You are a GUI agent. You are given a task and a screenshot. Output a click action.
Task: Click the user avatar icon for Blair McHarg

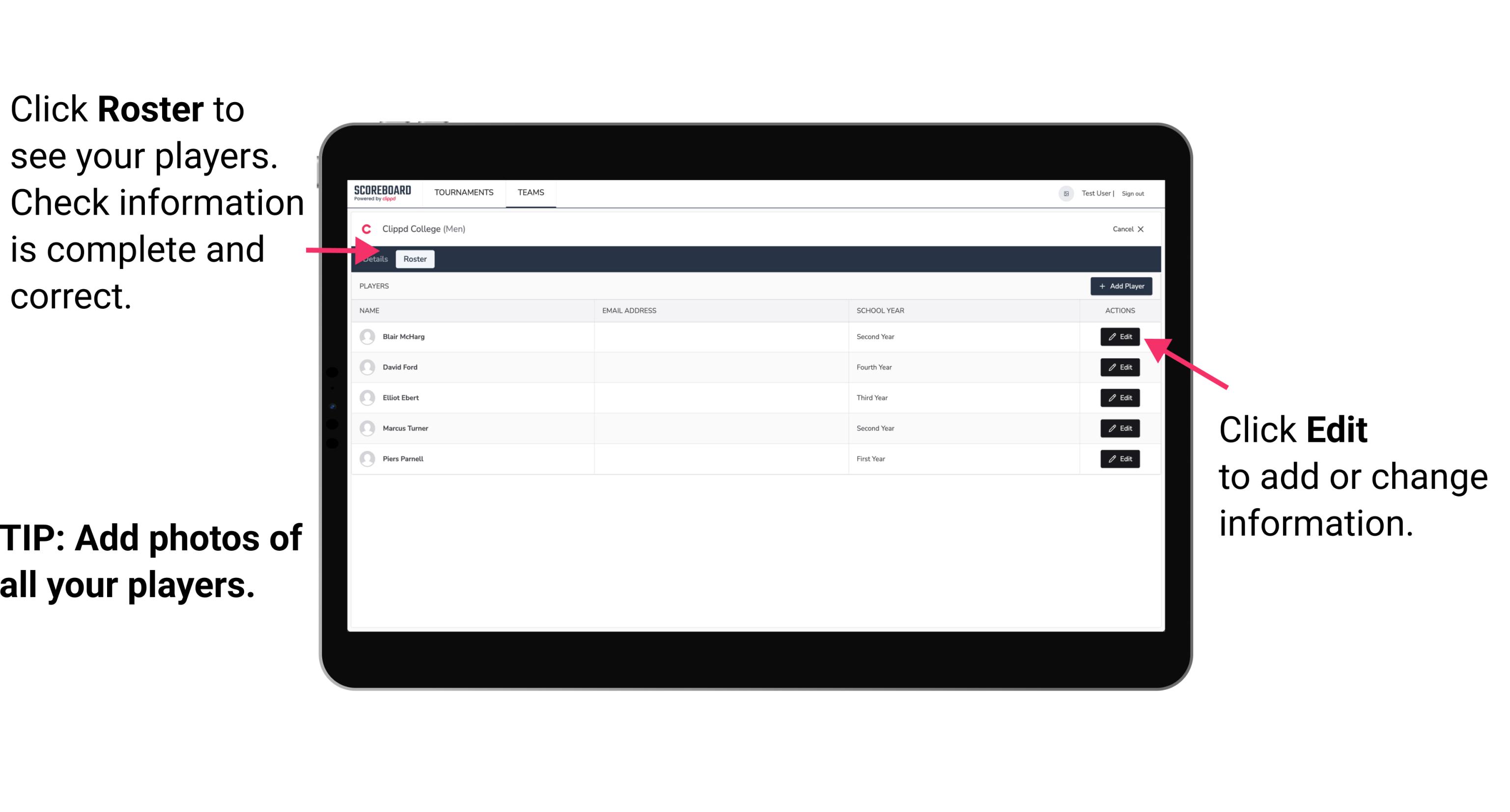point(366,337)
